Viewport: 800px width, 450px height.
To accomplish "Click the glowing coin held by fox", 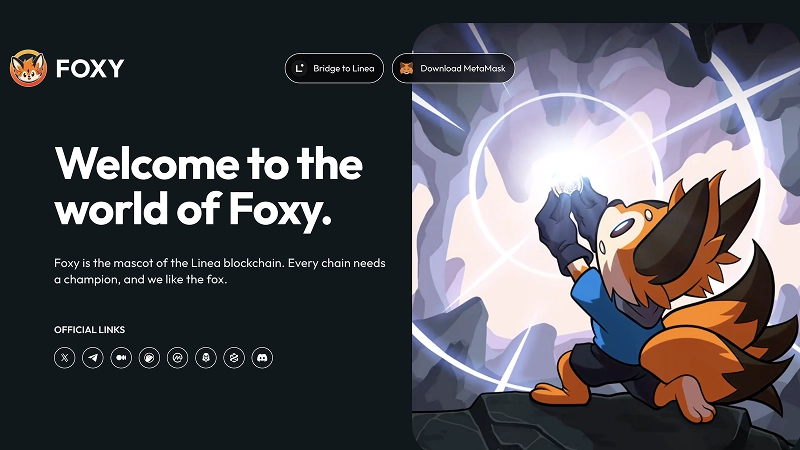I will (x=566, y=185).
